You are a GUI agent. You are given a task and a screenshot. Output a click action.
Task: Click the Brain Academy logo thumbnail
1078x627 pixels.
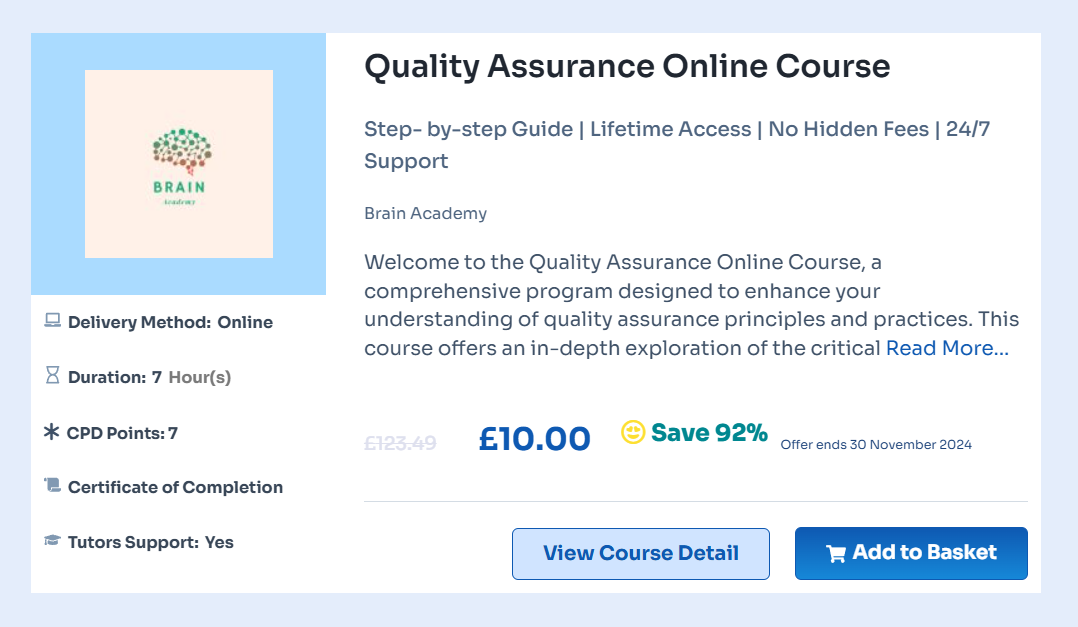[179, 164]
